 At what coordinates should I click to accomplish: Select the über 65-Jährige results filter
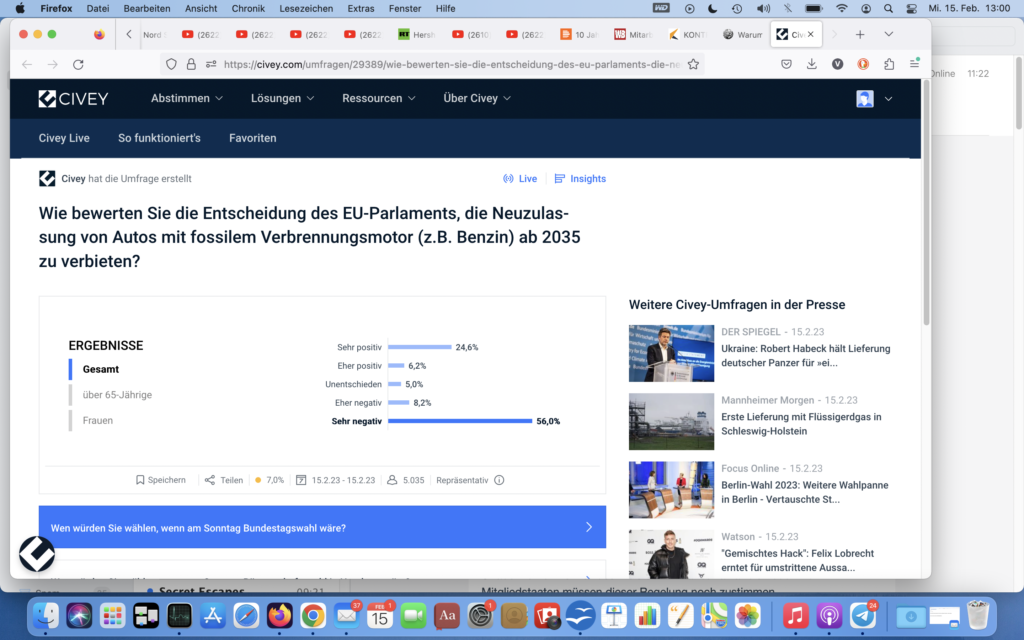pos(117,395)
